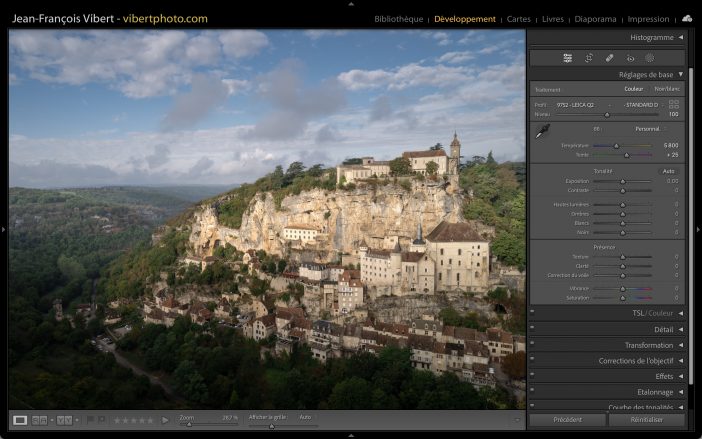Image resolution: width=702 pixels, height=439 pixels.
Task: Open the profile browser grid icon
Action: pyautogui.click(x=674, y=104)
